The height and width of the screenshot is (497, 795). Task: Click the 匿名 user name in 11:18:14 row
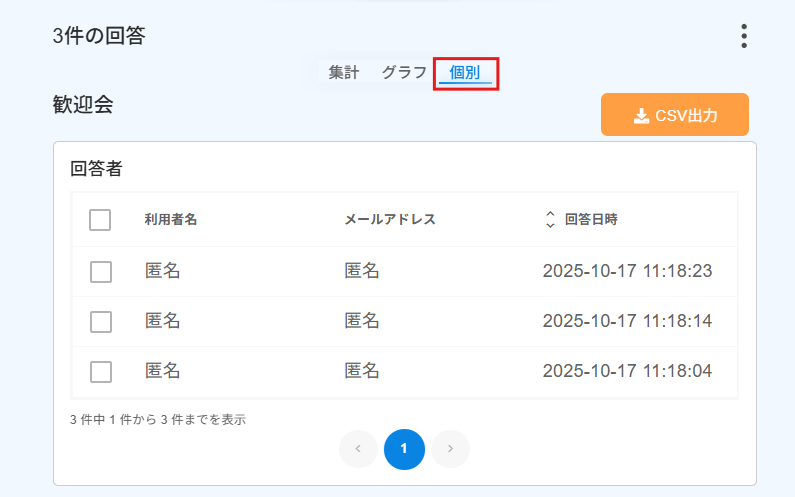point(162,321)
